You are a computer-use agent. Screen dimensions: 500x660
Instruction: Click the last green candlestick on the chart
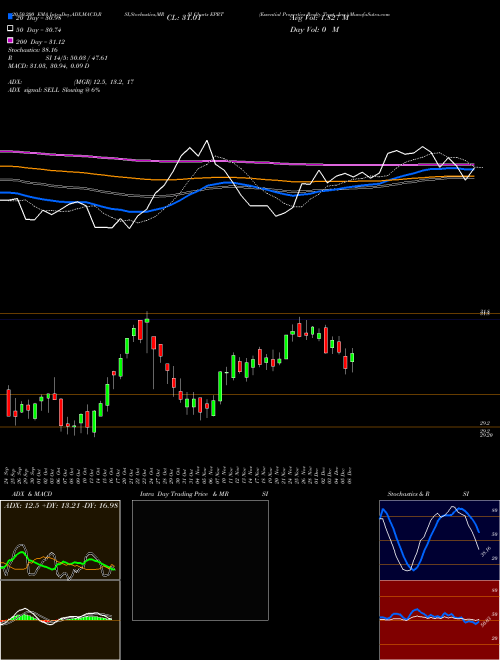[x=352, y=358]
